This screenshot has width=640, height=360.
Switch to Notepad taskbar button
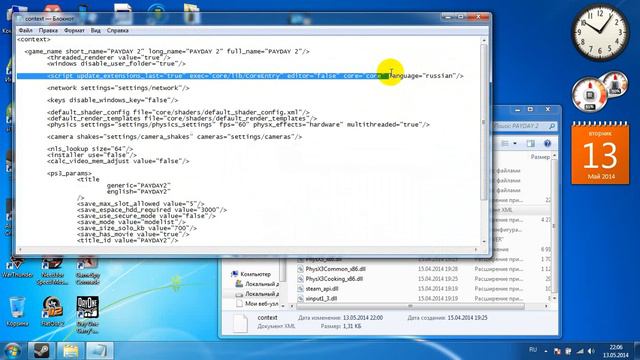pyautogui.click(x=99, y=351)
